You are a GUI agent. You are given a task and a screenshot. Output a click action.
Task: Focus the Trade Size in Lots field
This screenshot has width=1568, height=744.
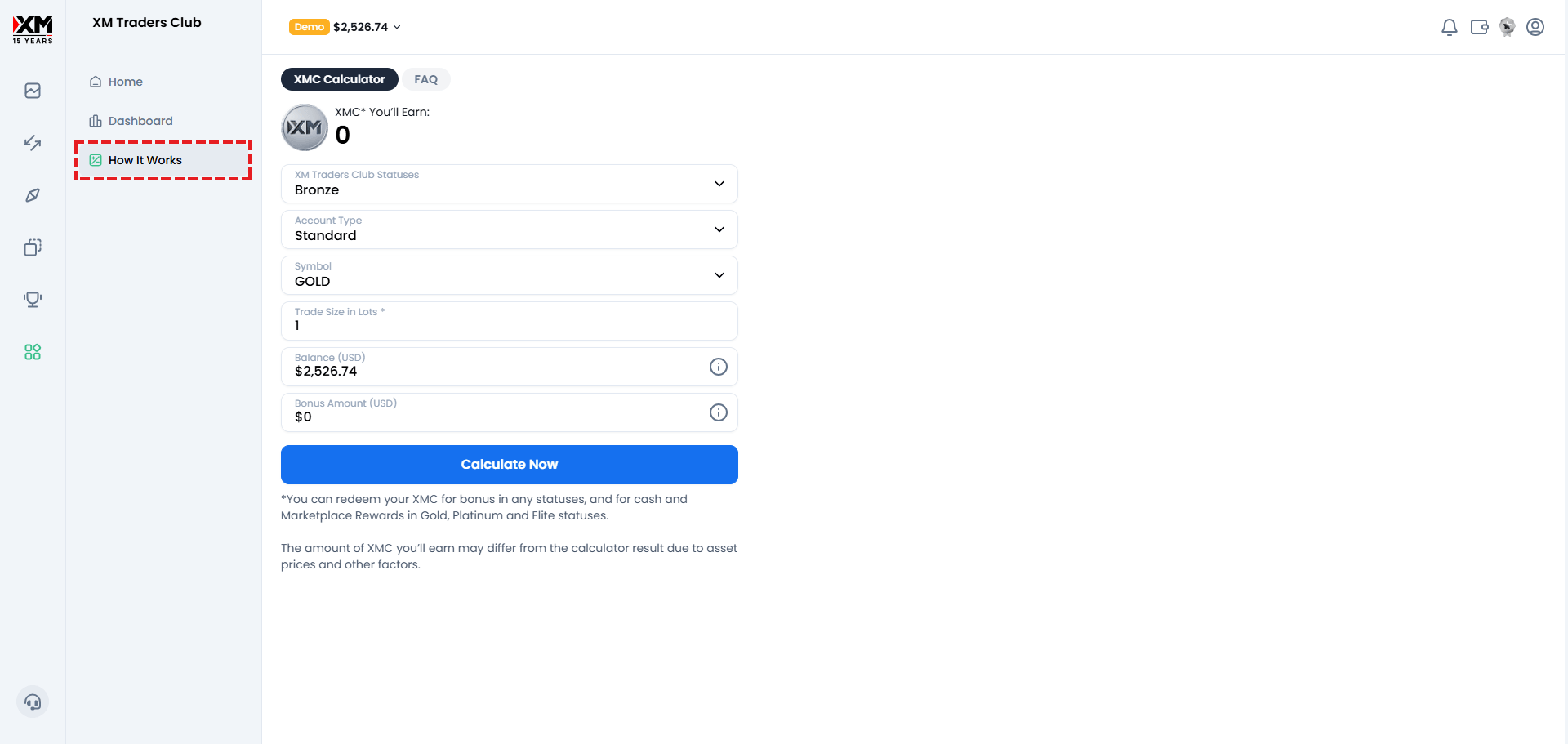510,321
